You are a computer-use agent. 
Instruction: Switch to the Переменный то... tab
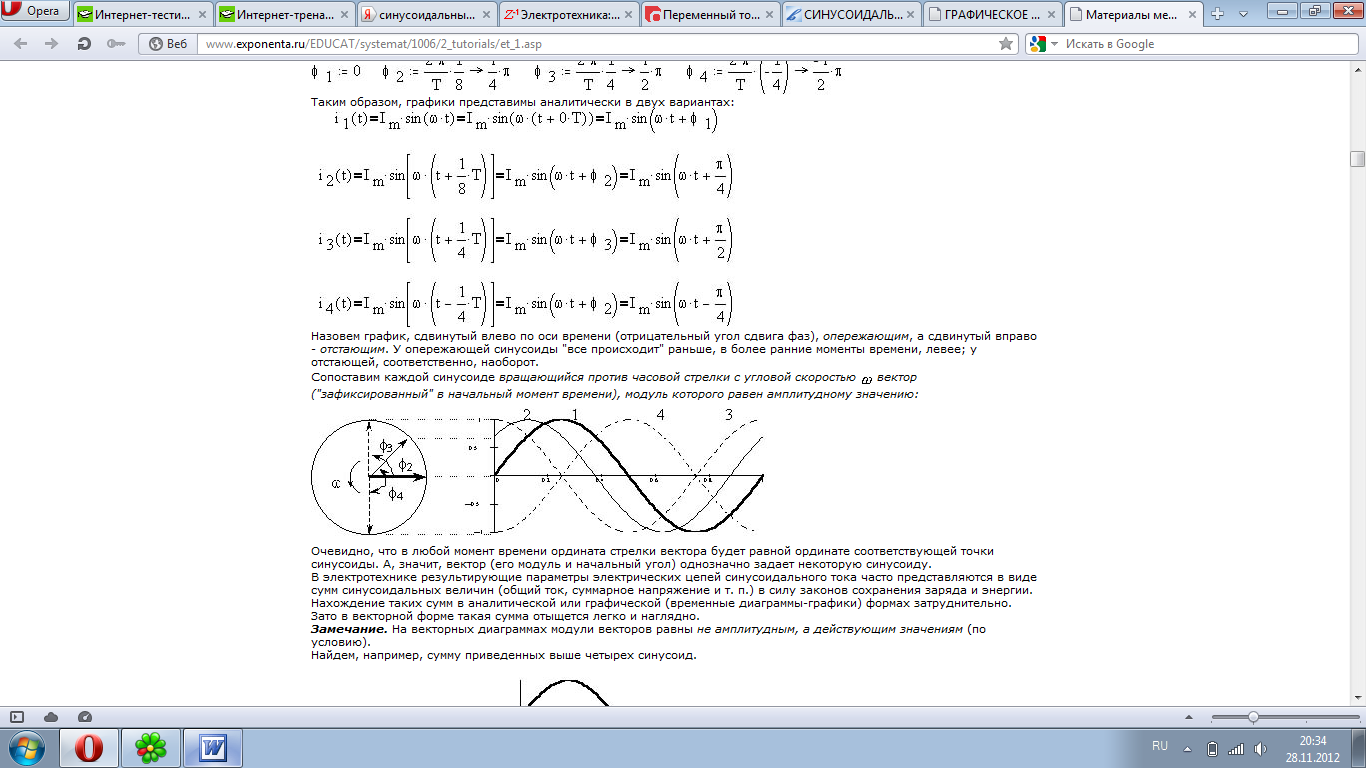[x=710, y=14]
